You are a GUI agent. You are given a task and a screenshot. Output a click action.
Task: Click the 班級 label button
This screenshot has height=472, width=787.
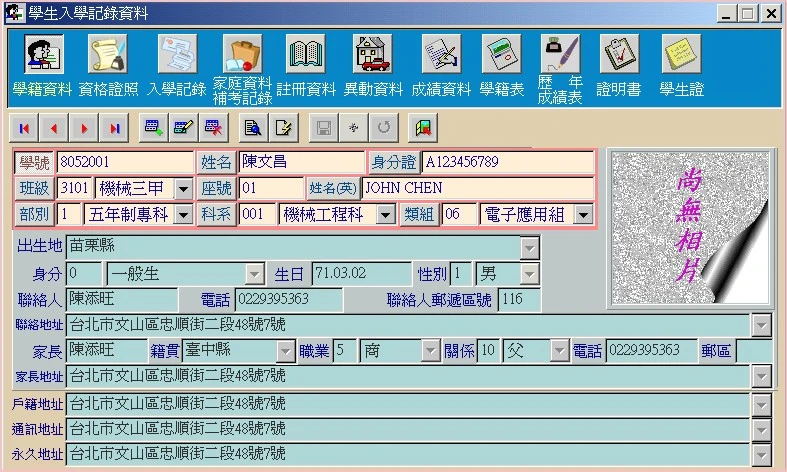tap(34, 188)
